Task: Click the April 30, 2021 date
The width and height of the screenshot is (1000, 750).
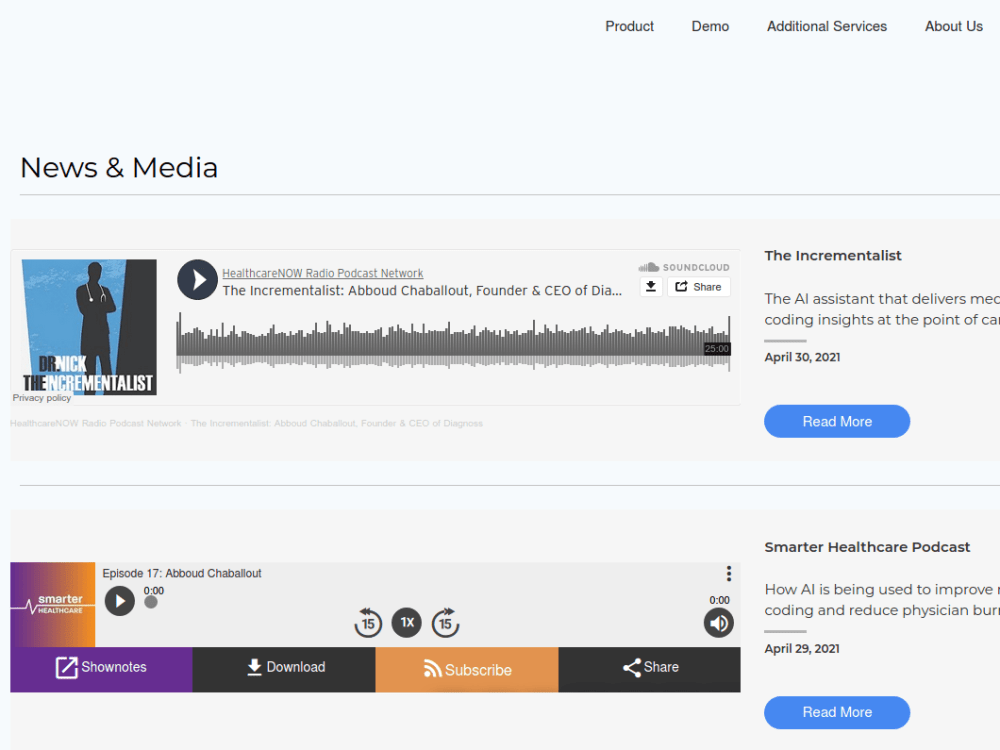Action: click(802, 357)
